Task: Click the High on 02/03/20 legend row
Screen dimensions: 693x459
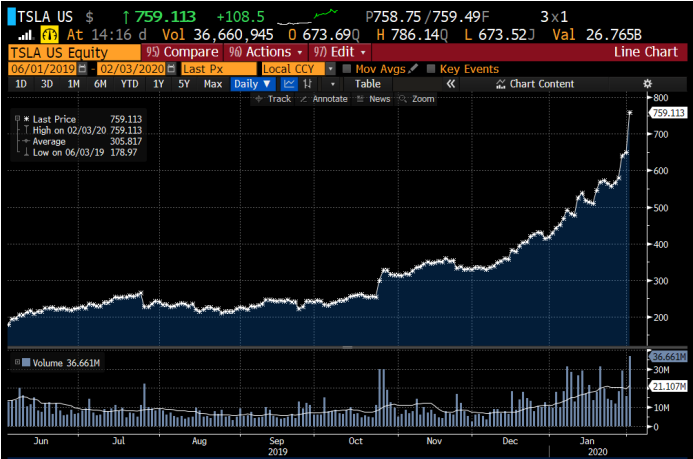Action: [82, 130]
